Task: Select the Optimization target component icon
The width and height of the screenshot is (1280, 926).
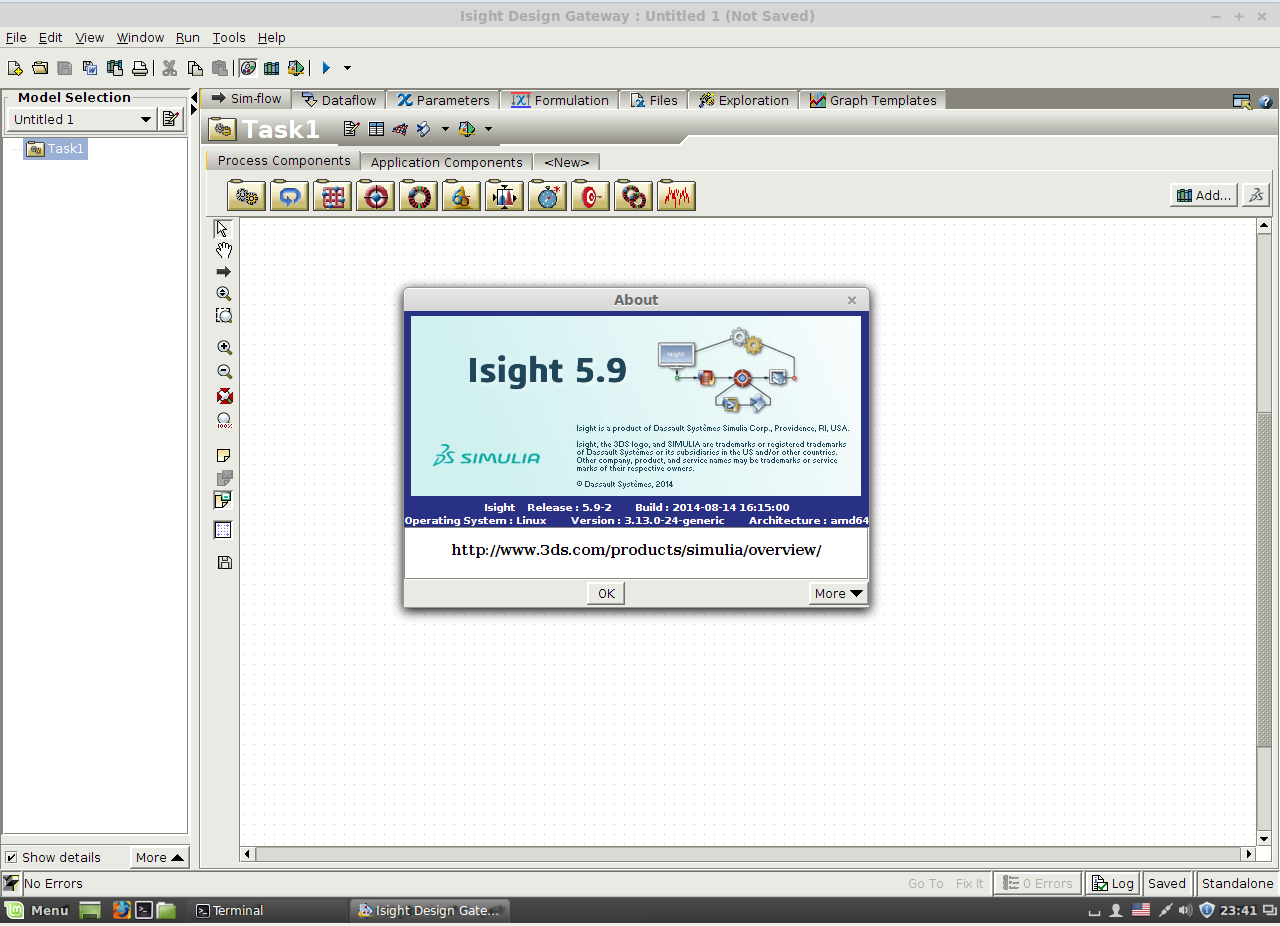Action: click(x=375, y=195)
